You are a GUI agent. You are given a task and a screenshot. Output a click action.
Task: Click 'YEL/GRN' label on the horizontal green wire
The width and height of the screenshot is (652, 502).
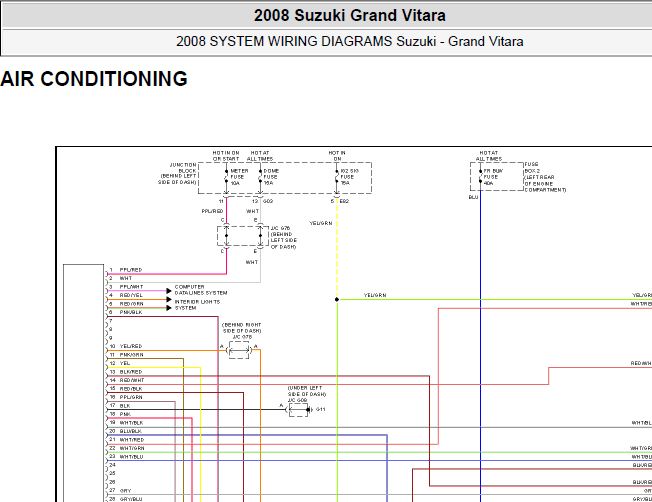pyautogui.click(x=375, y=295)
